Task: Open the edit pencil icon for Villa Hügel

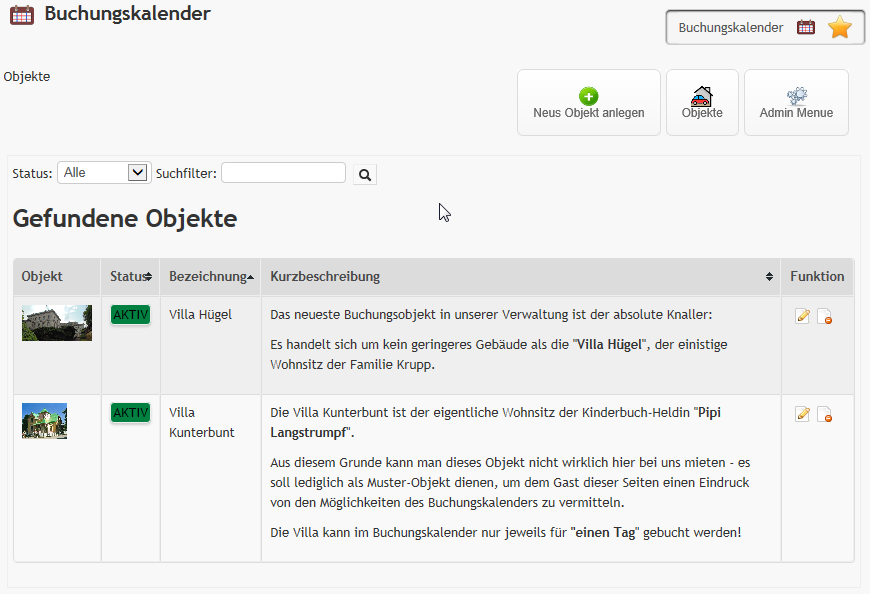Action: pos(802,315)
